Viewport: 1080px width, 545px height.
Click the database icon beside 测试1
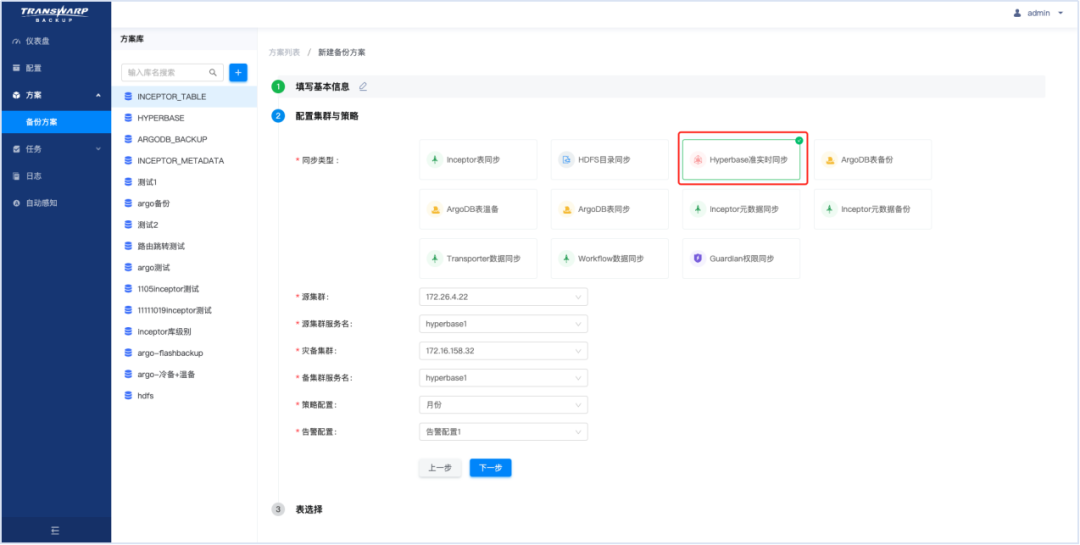tap(128, 182)
